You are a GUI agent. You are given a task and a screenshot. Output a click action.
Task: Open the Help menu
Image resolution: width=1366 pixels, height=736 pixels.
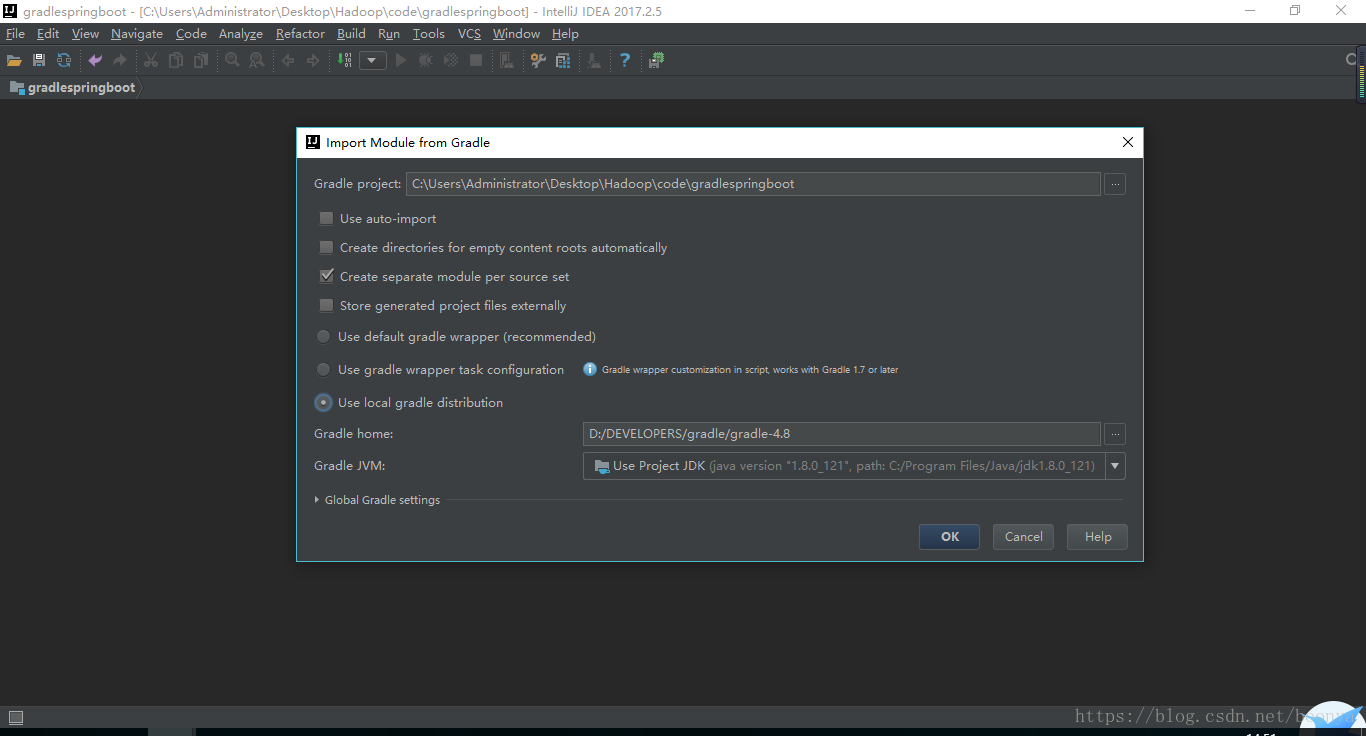coord(565,34)
